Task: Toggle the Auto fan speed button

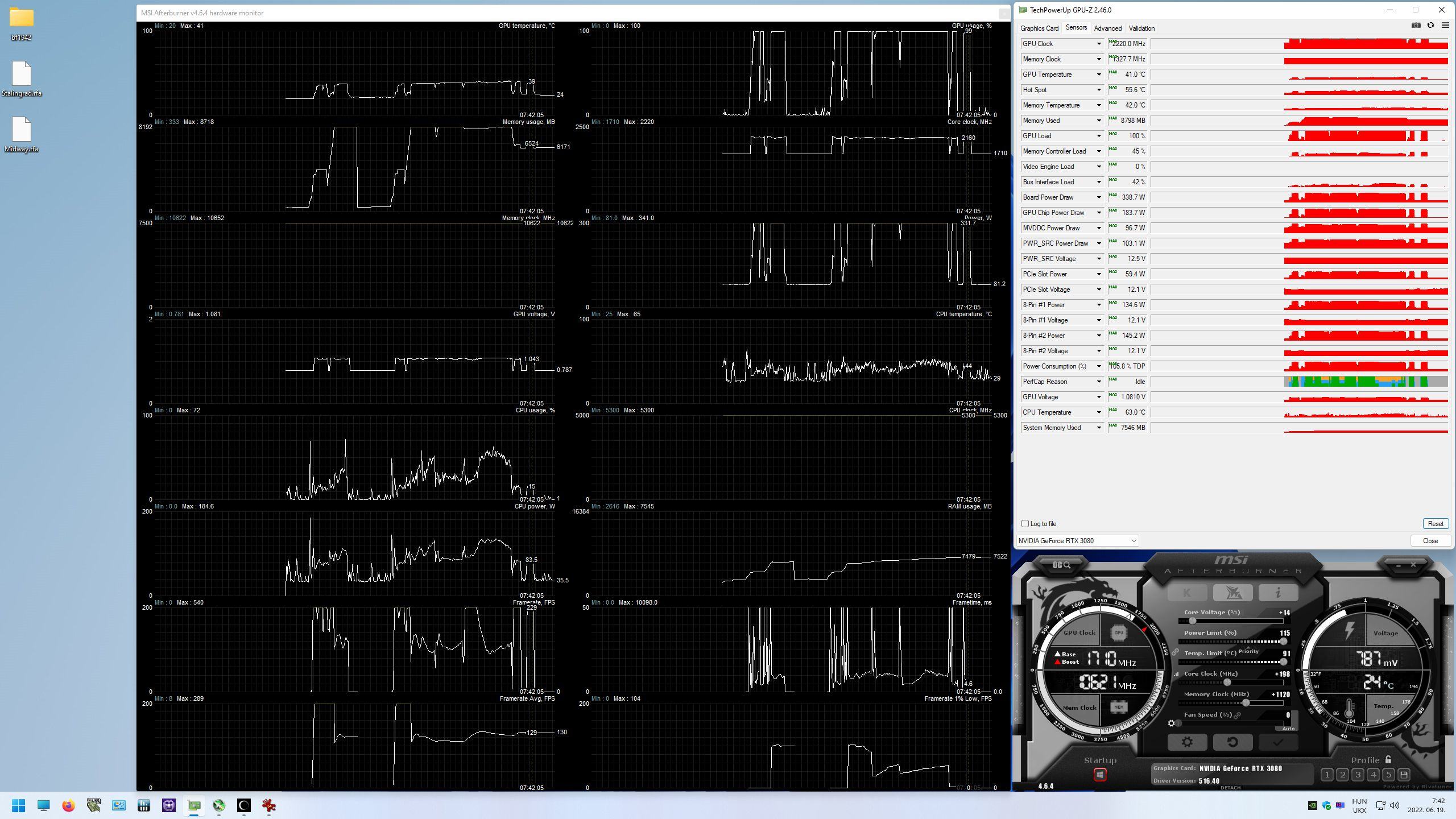Action: 1288,728
